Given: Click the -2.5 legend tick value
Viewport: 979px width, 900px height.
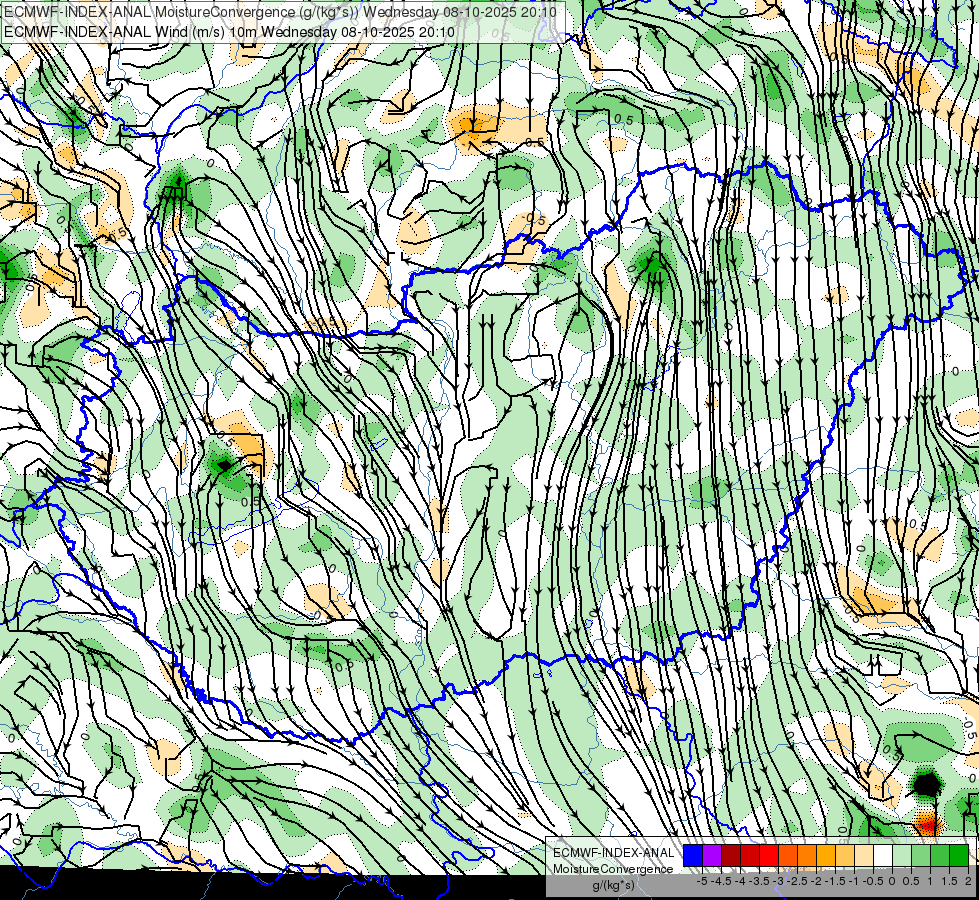Looking at the screenshot, I should [797, 881].
